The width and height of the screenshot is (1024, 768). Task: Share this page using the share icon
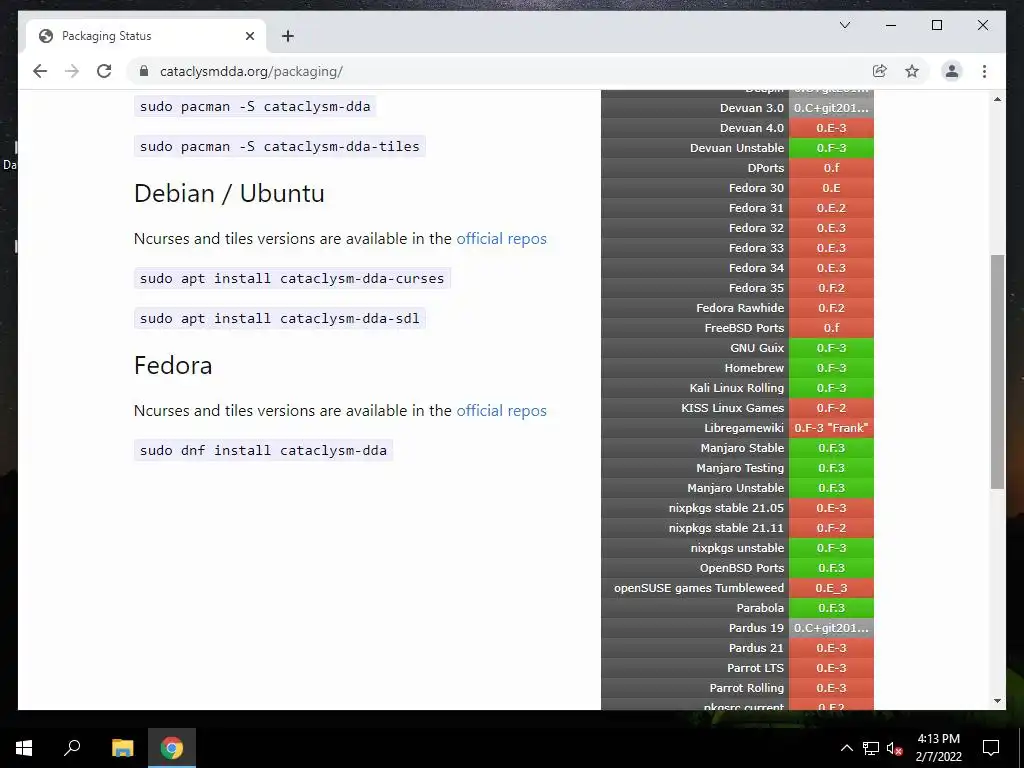[880, 71]
